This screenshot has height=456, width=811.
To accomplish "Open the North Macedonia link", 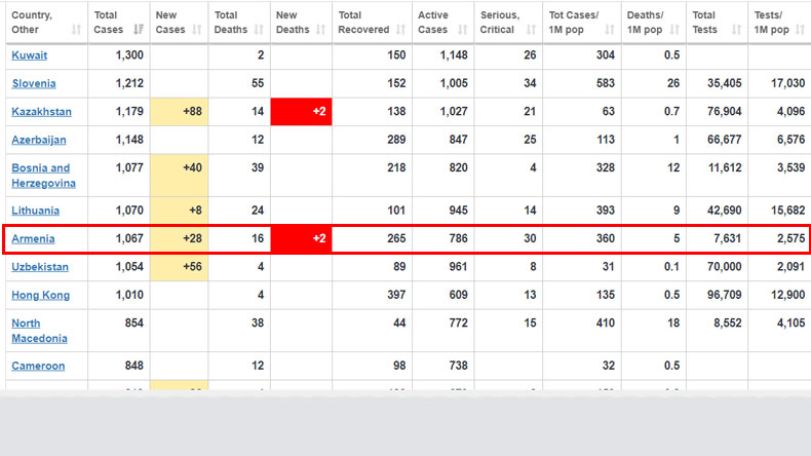I will [39, 330].
